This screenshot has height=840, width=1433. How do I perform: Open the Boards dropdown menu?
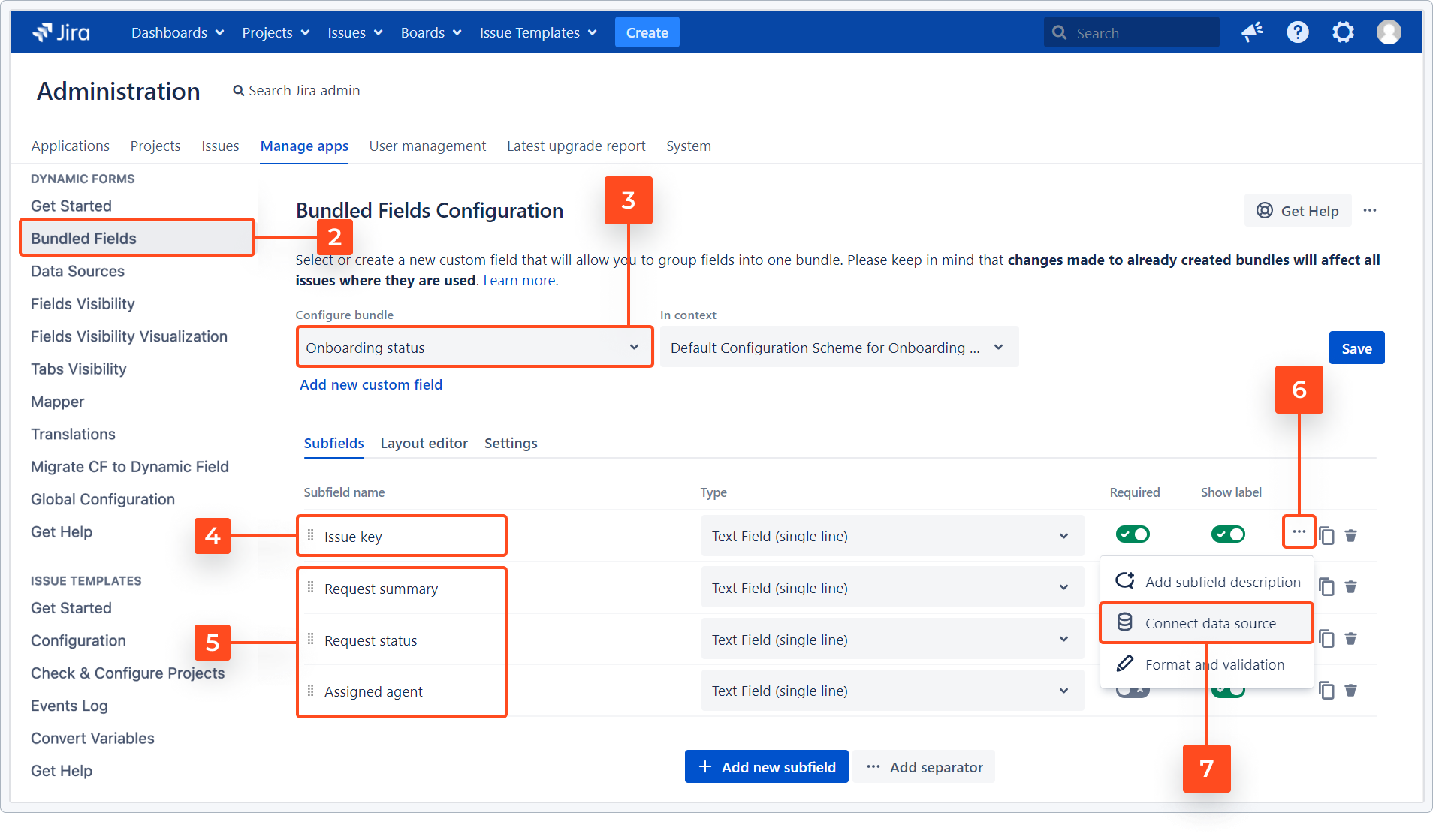click(x=431, y=32)
